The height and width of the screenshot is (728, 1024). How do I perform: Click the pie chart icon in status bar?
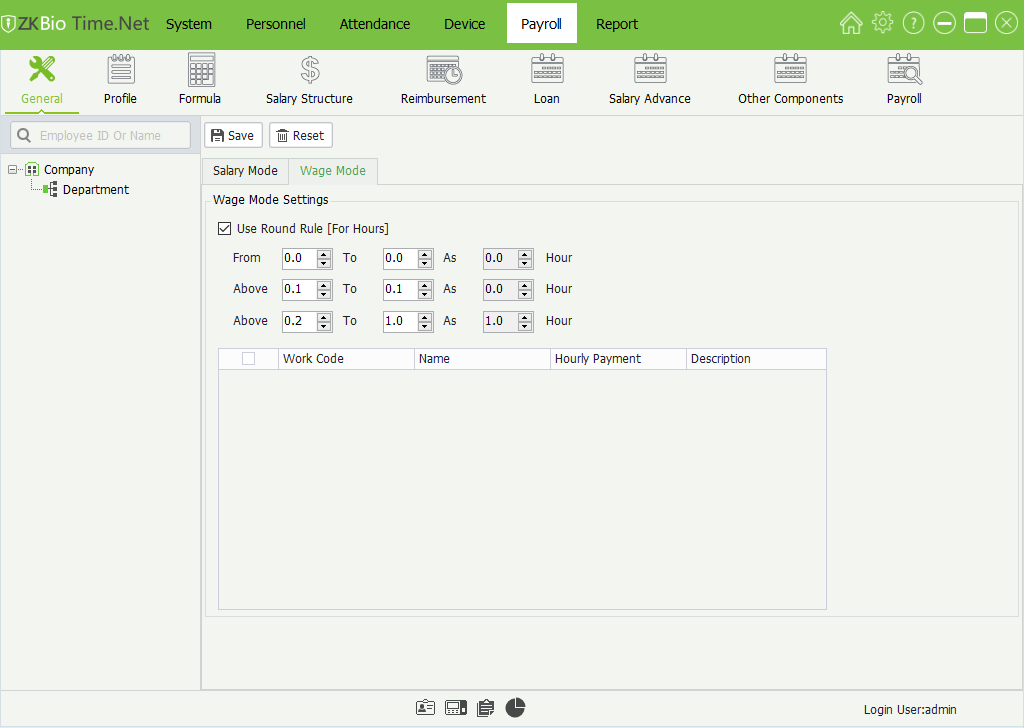tap(515, 707)
